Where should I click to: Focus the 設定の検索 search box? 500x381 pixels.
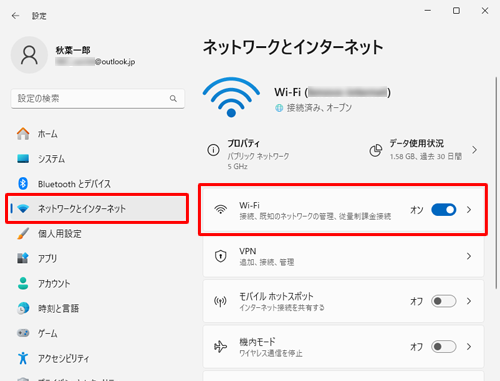(97, 98)
